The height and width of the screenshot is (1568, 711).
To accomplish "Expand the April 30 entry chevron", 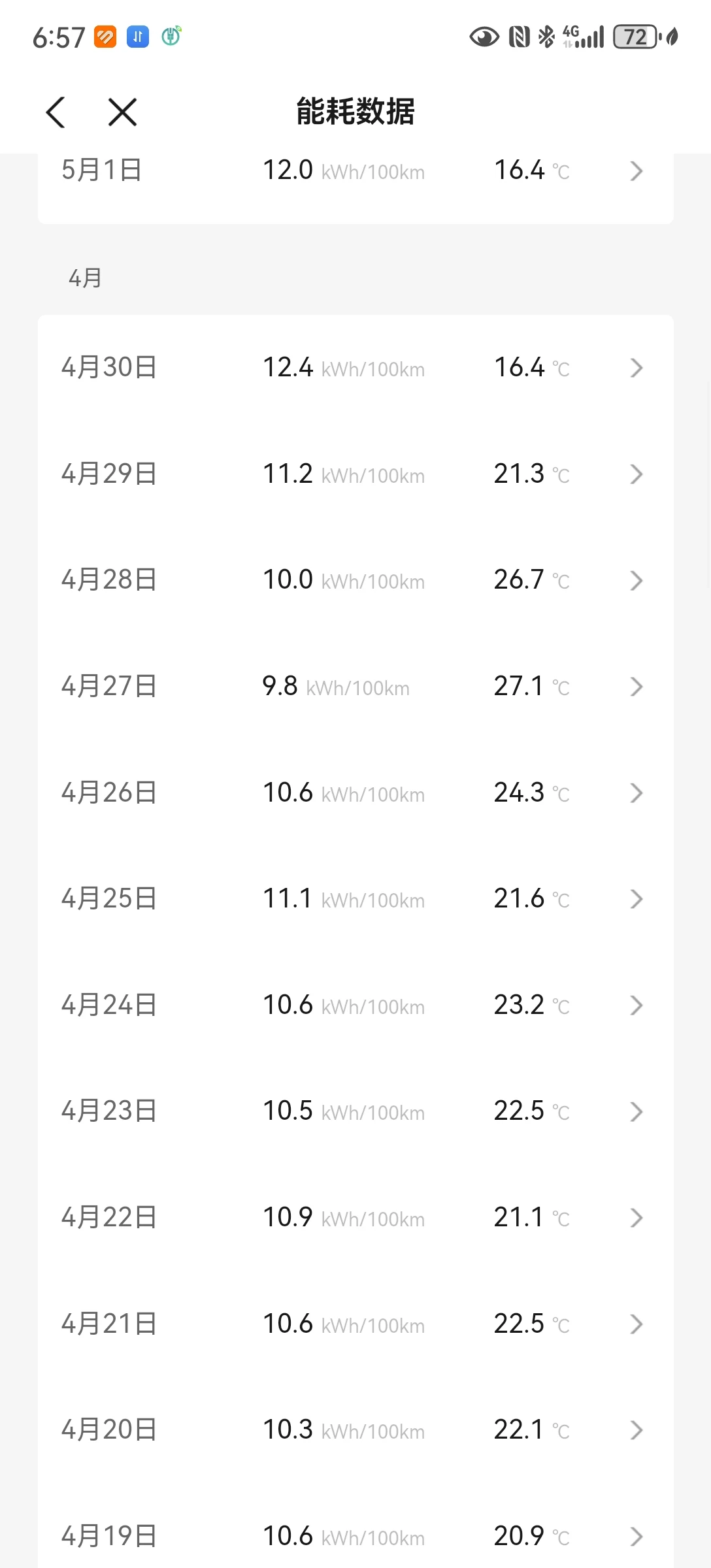I will coord(636,368).
